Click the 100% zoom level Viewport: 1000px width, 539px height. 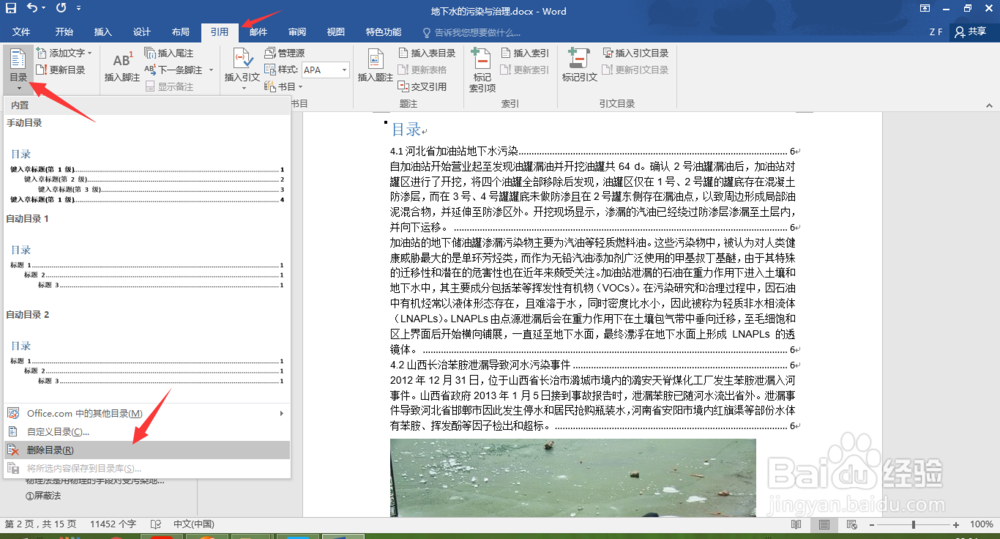tap(981, 524)
